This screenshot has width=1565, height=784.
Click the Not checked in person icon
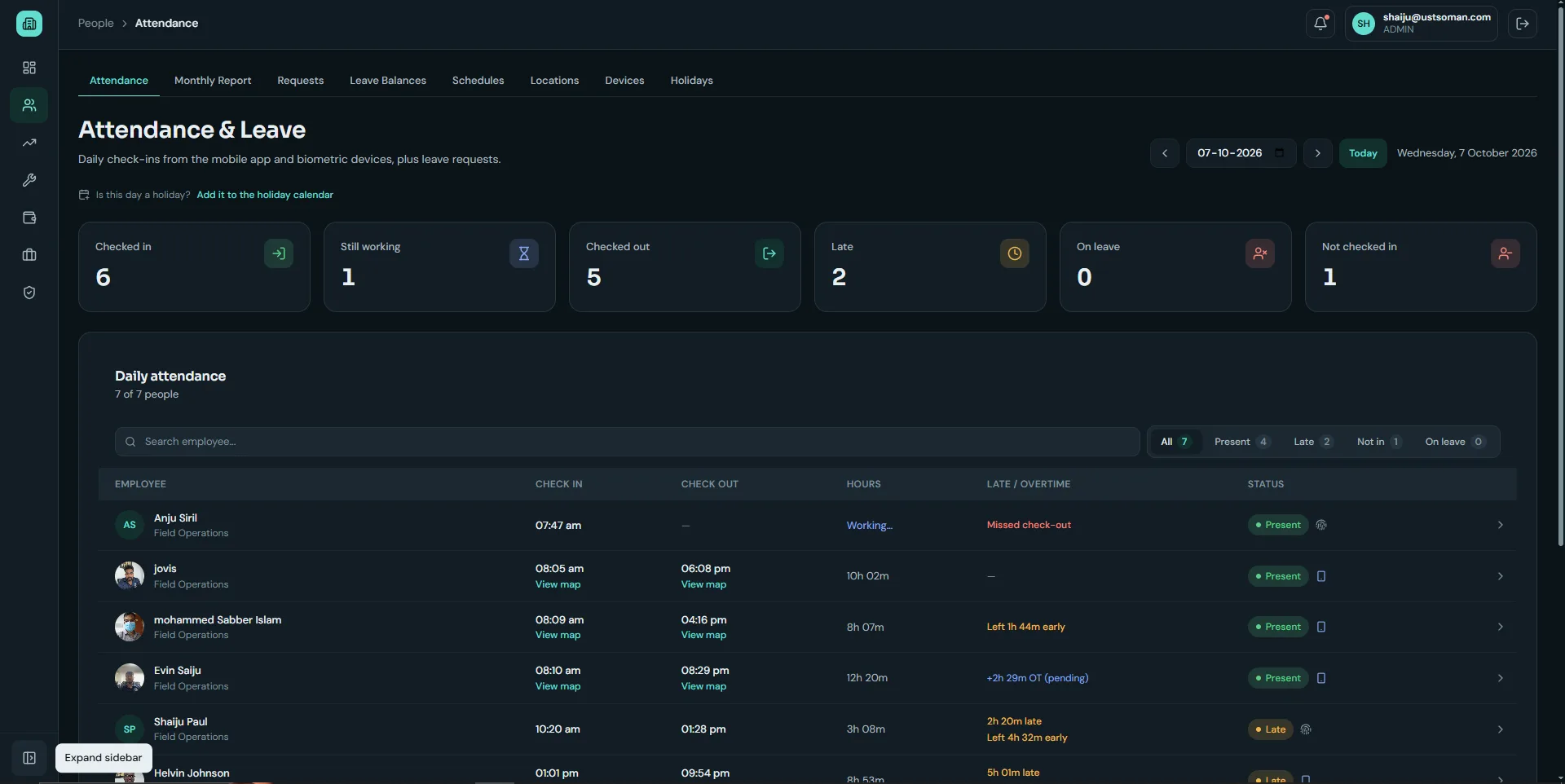(1505, 253)
